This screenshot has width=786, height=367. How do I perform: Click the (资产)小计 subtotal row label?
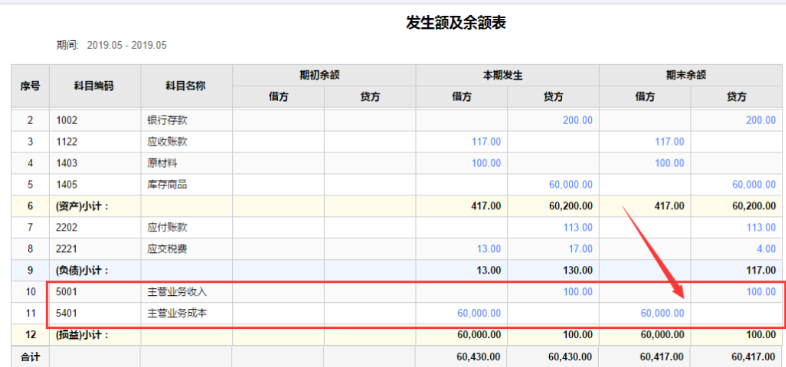(x=82, y=206)
